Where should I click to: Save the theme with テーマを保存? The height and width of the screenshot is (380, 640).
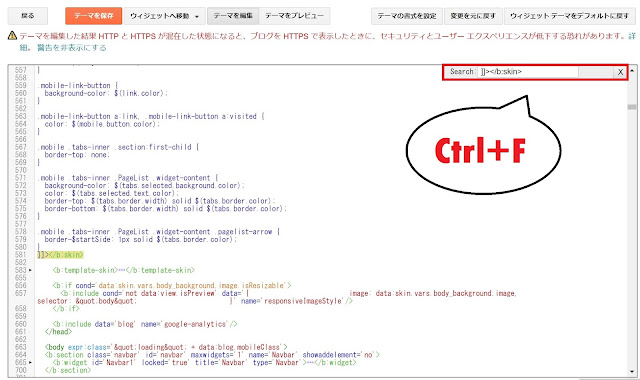93,16
